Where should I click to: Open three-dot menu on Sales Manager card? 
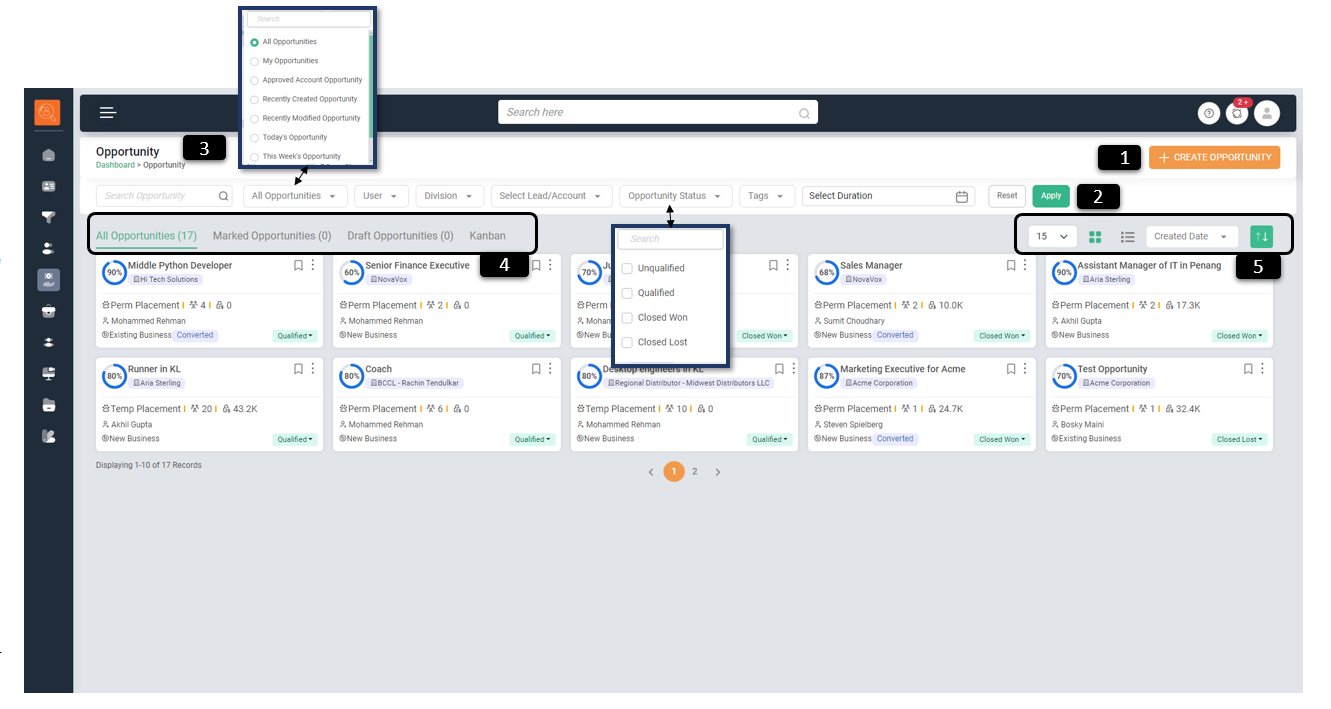point(1025,266)
